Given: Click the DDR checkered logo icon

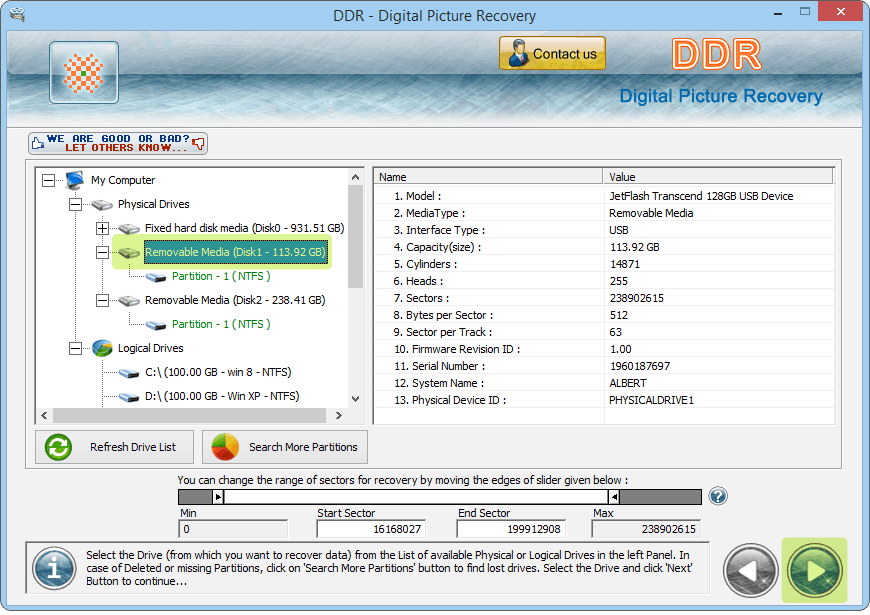Looking at the screenshot, I should point(84,73).
